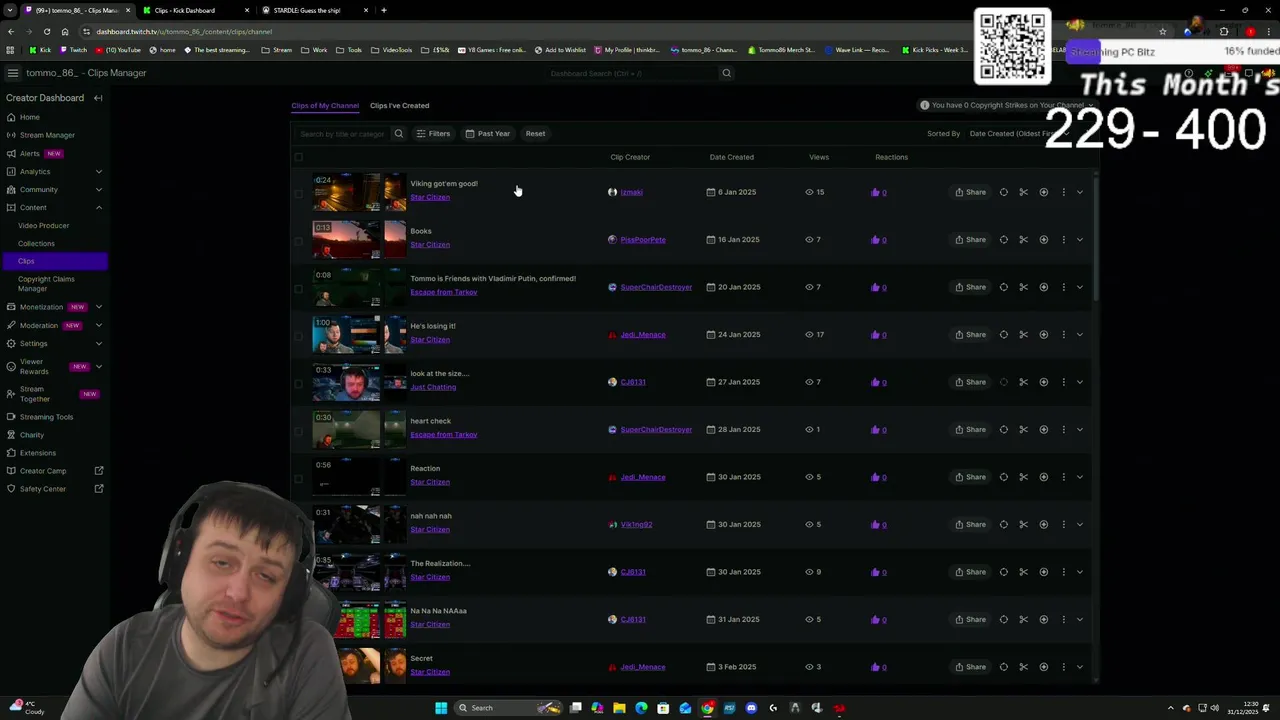Screen dimensions: 1280x720
Task: Open Creator Camp external link icon
Action: tap(99, 471)
